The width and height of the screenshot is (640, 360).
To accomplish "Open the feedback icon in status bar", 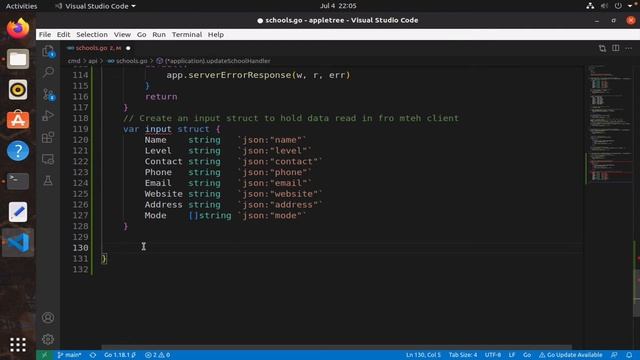I will point(614,355).
